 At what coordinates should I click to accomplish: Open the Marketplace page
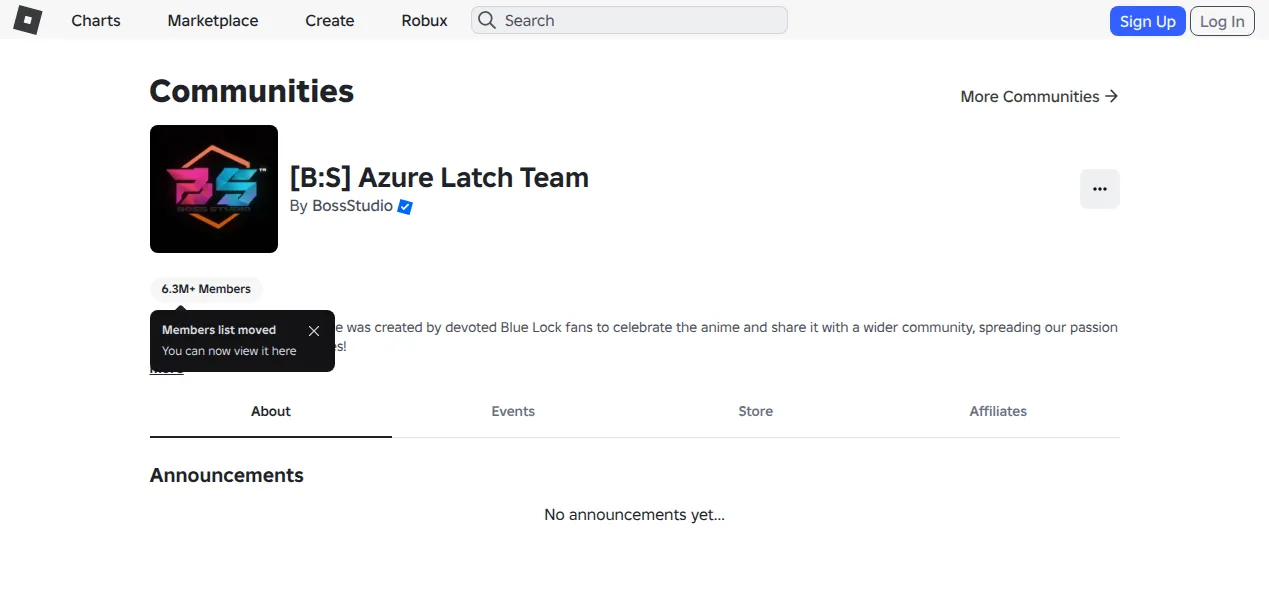click(x=213, y=20)
